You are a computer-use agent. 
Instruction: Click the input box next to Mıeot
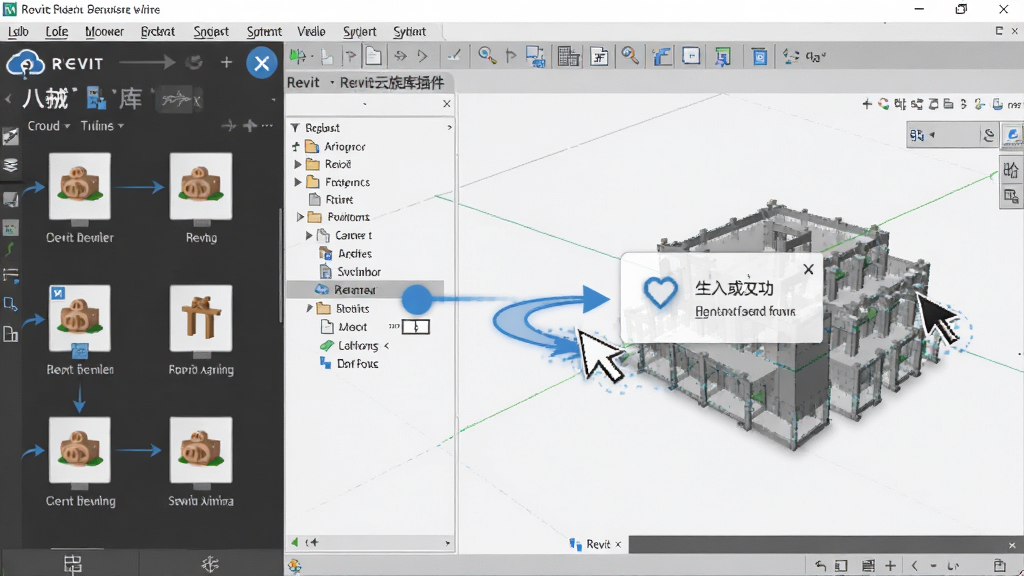point(416,327)
